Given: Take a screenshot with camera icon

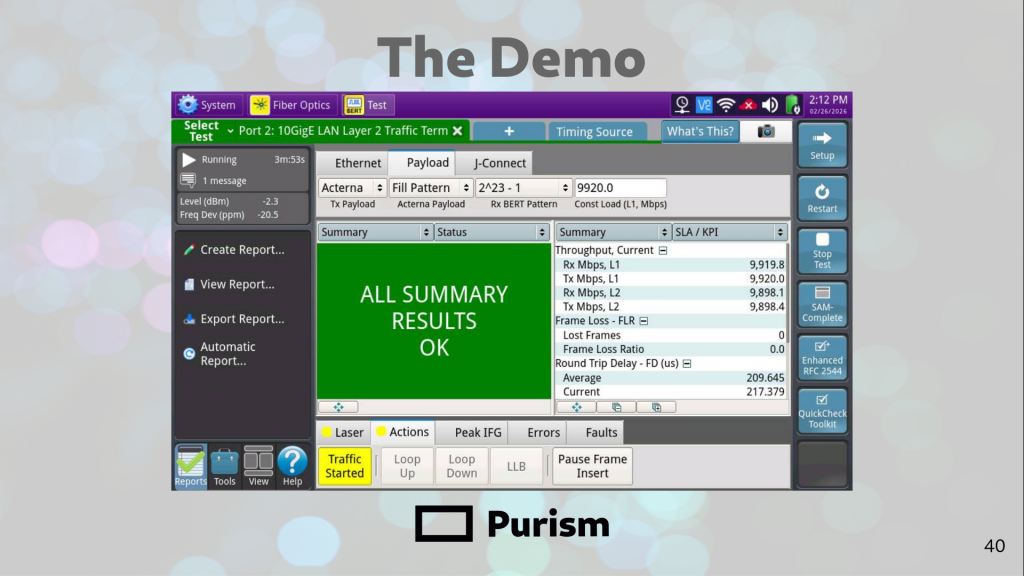Looking at the screenshot, I should click(x=766, y=131).
